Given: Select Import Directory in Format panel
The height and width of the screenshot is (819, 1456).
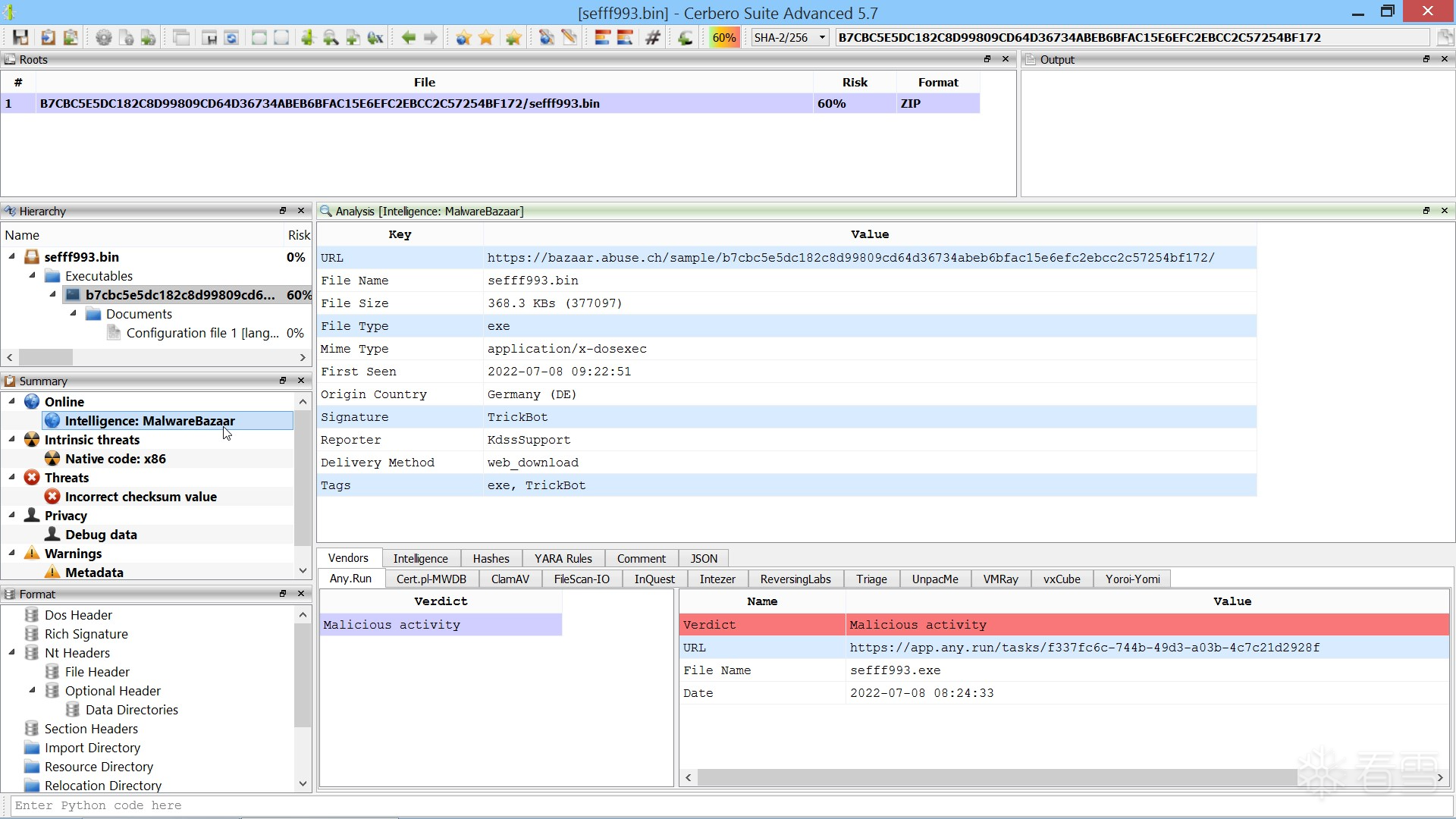Looking at the screenshot, I should tap(93, 748).
